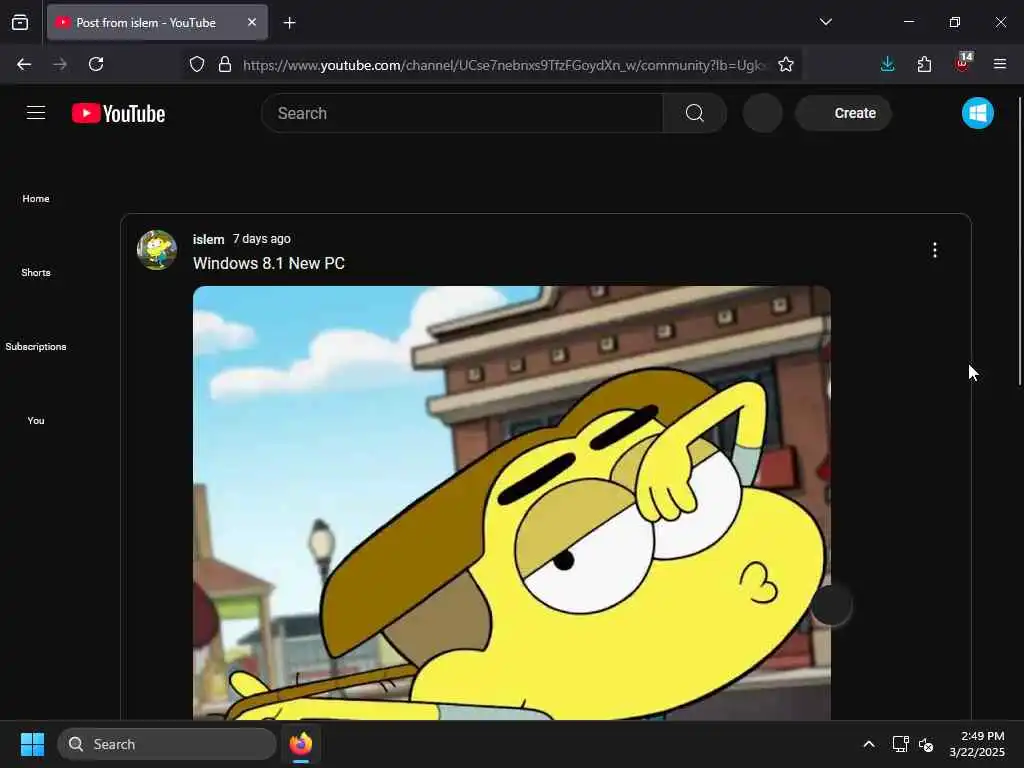1024x768 pixels.
Task: Click the address bar URL
Action: click(x=503, y=65)
